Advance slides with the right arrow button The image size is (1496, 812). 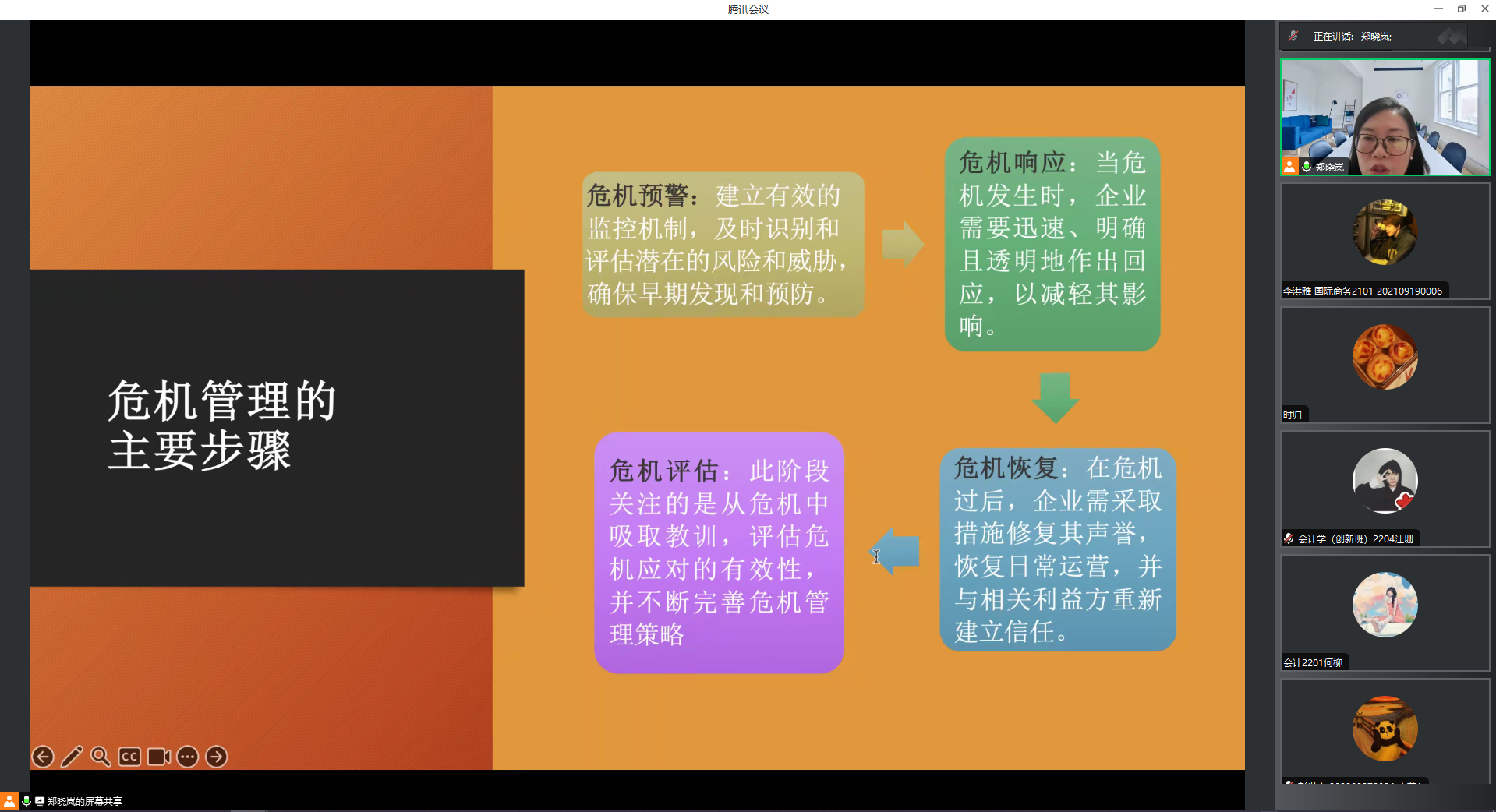pyautogui.click(x=216, y=756)
